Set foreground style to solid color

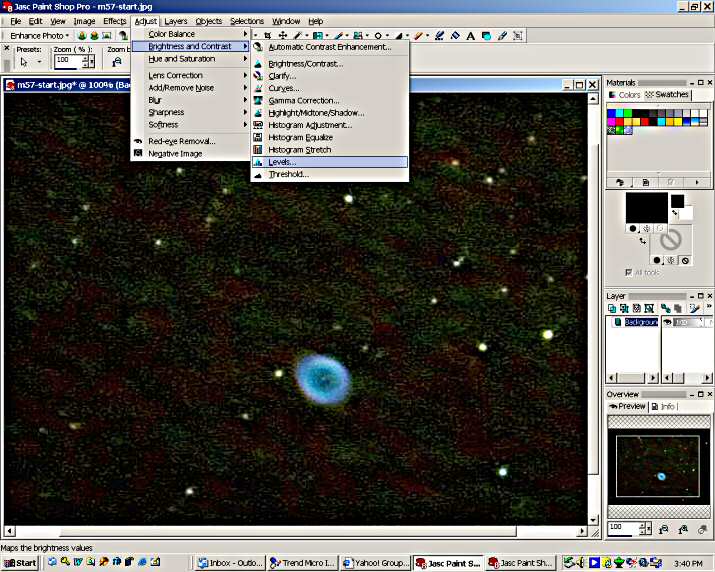(x=633, y=229)
